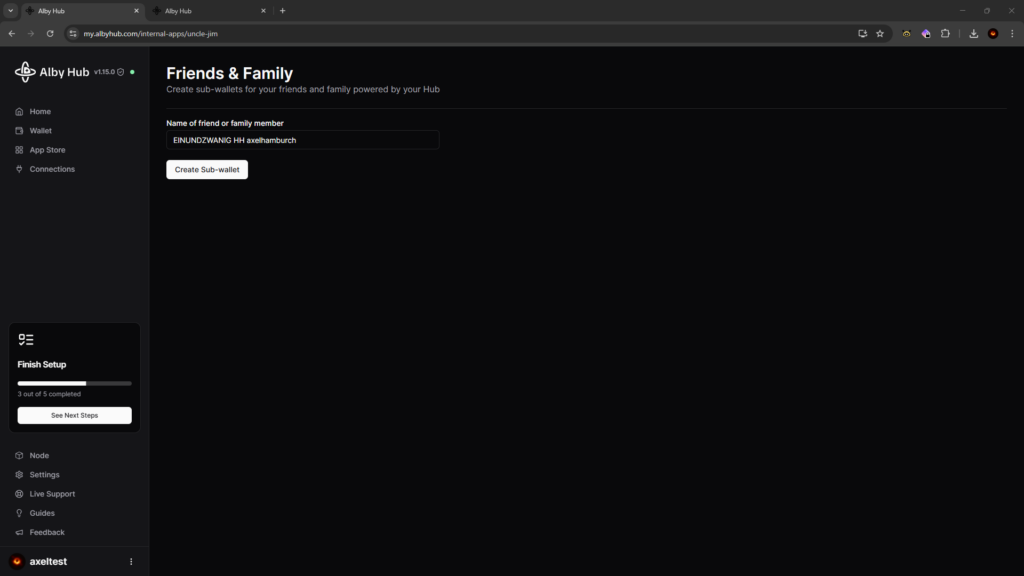Open Home from the sidebar

point(40,112)
